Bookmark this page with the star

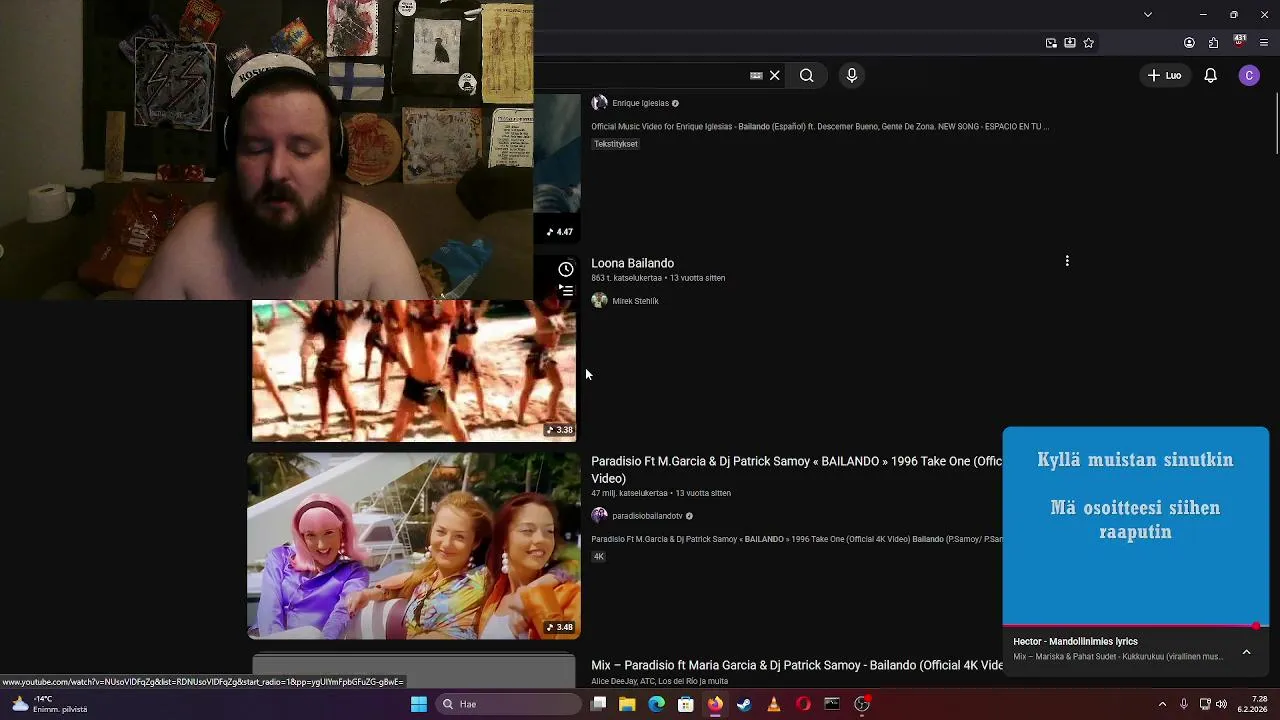point(1089,43)
